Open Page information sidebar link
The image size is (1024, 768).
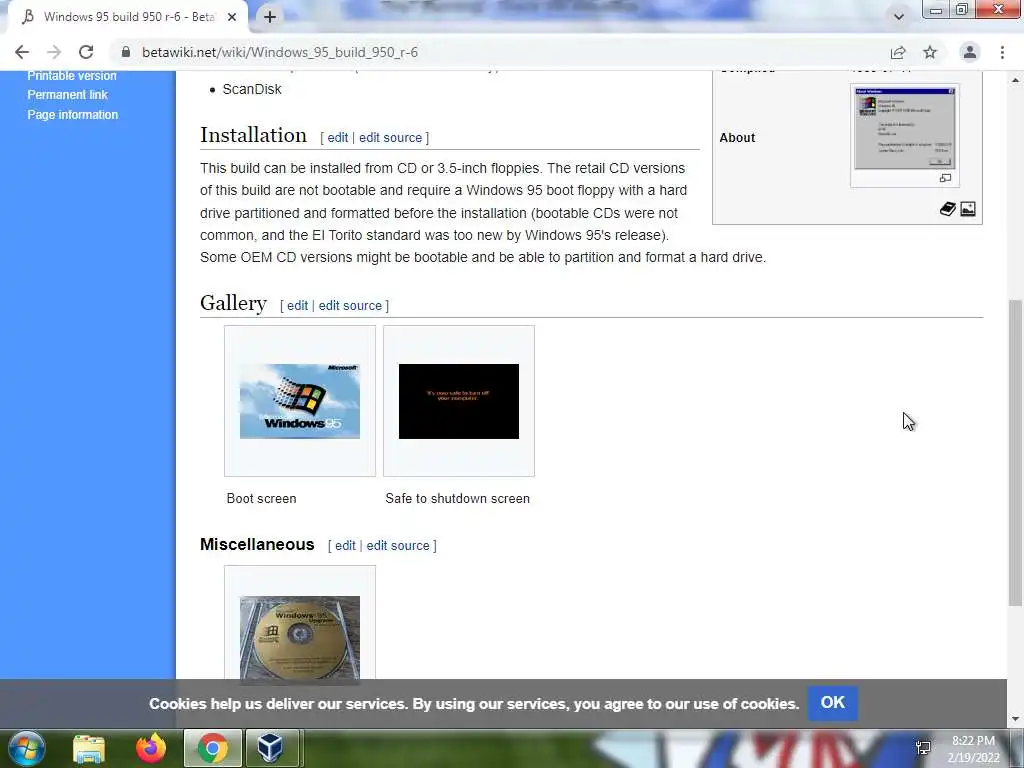click(x=72, y=114)
